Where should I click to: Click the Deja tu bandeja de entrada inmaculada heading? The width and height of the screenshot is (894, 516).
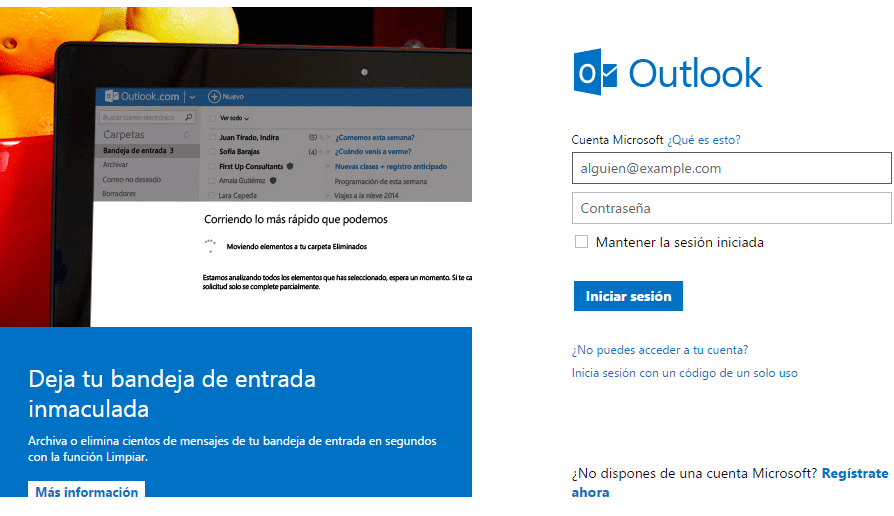(x=172, y=393)
